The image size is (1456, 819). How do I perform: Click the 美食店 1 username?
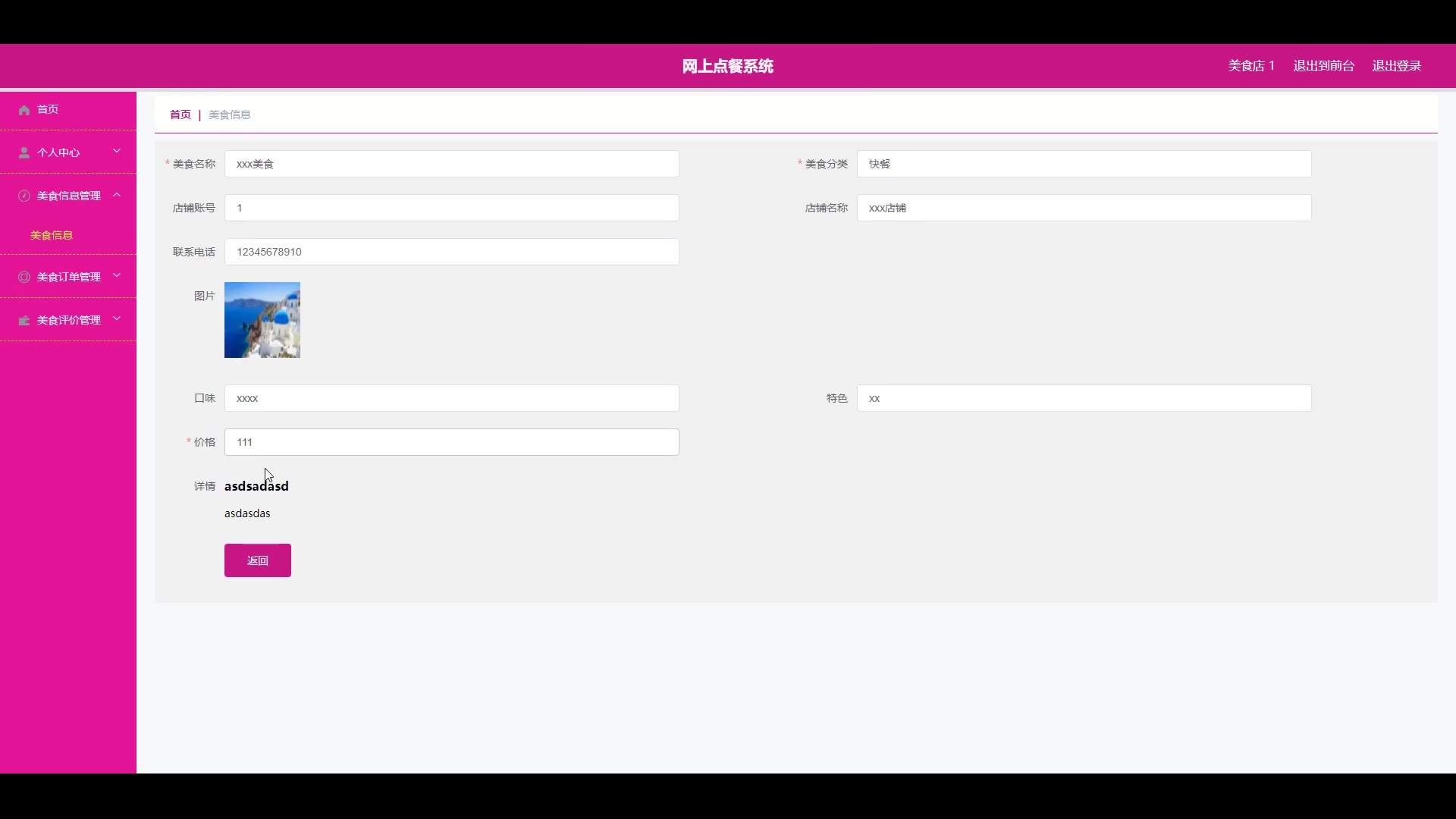[x=1251, y=66]
